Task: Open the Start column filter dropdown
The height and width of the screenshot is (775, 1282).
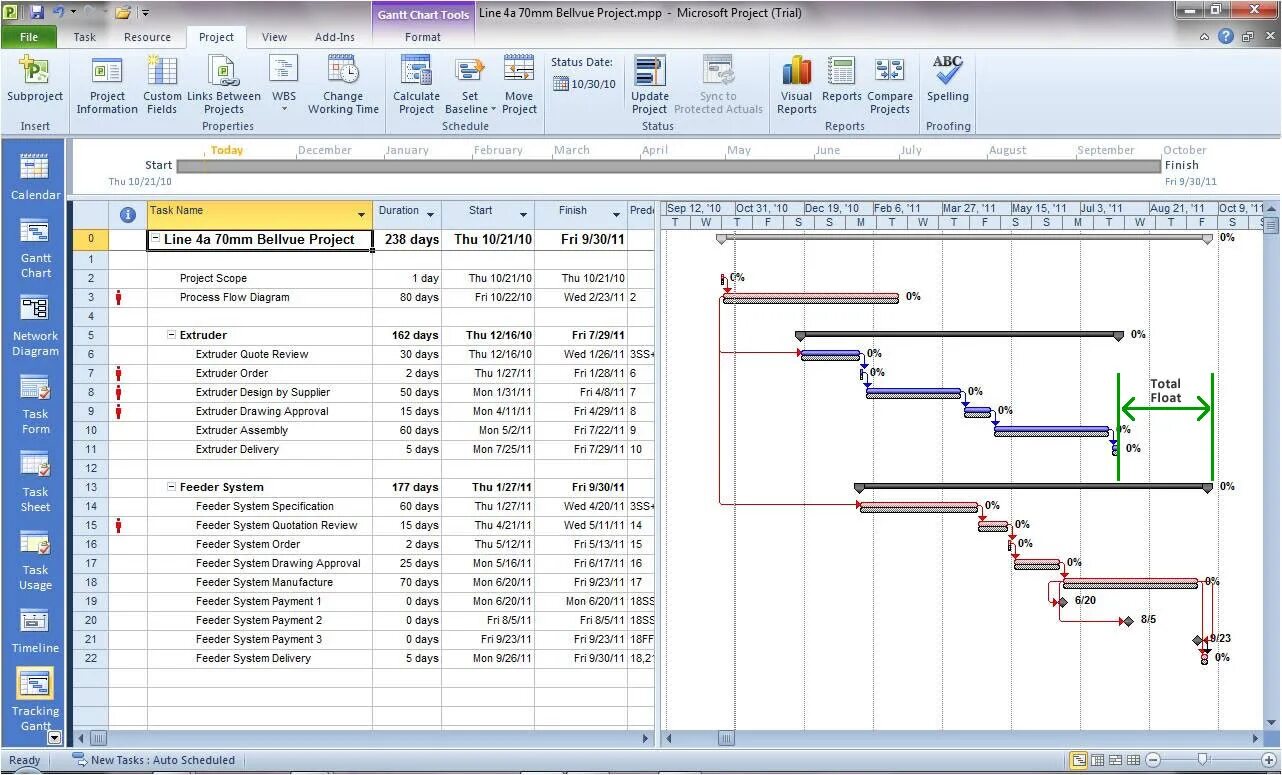Action: point(523,215)
